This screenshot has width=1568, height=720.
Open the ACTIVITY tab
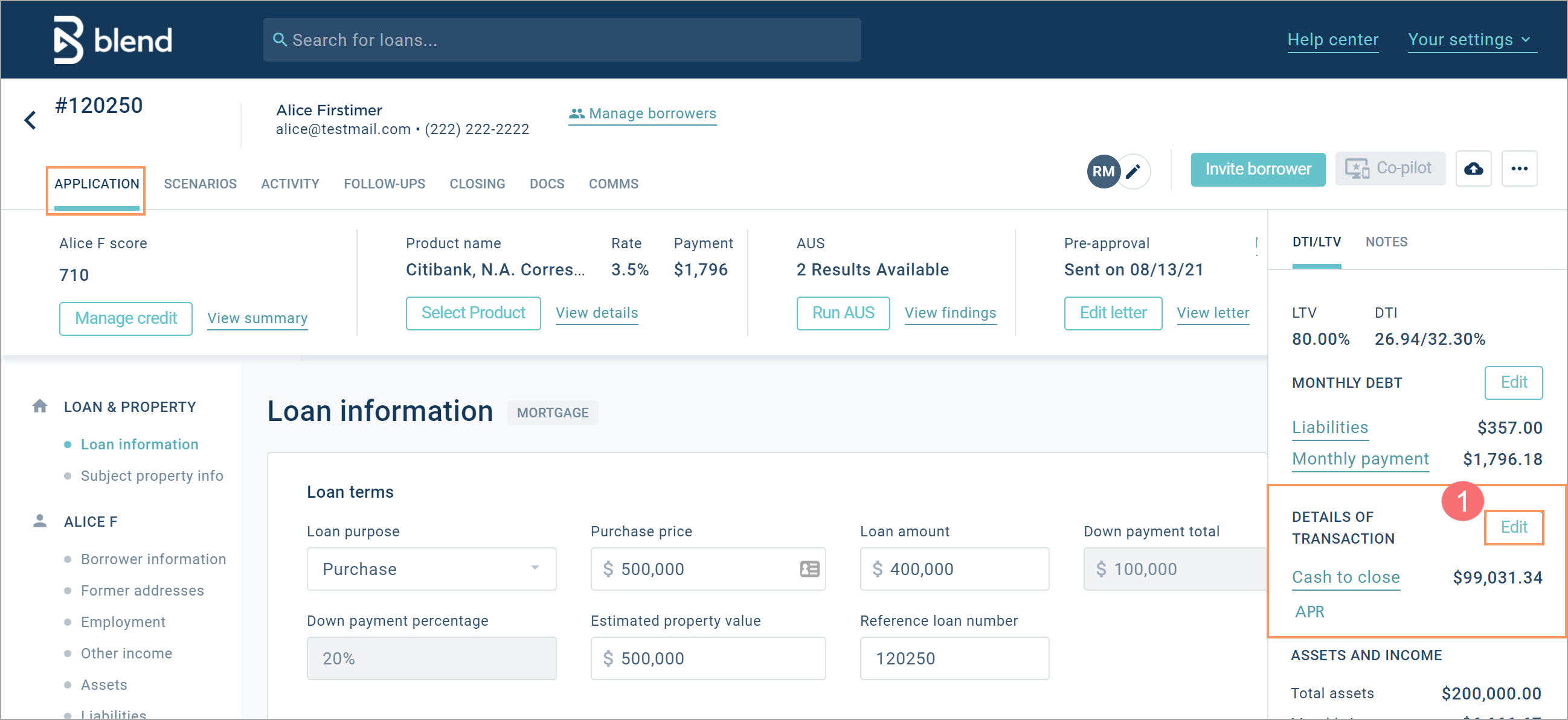tap(289, 184)
